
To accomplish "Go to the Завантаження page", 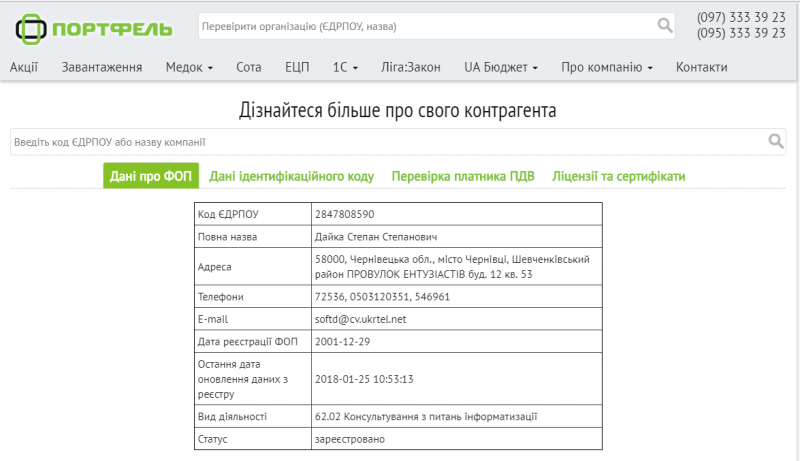I will tap(101, 67).
